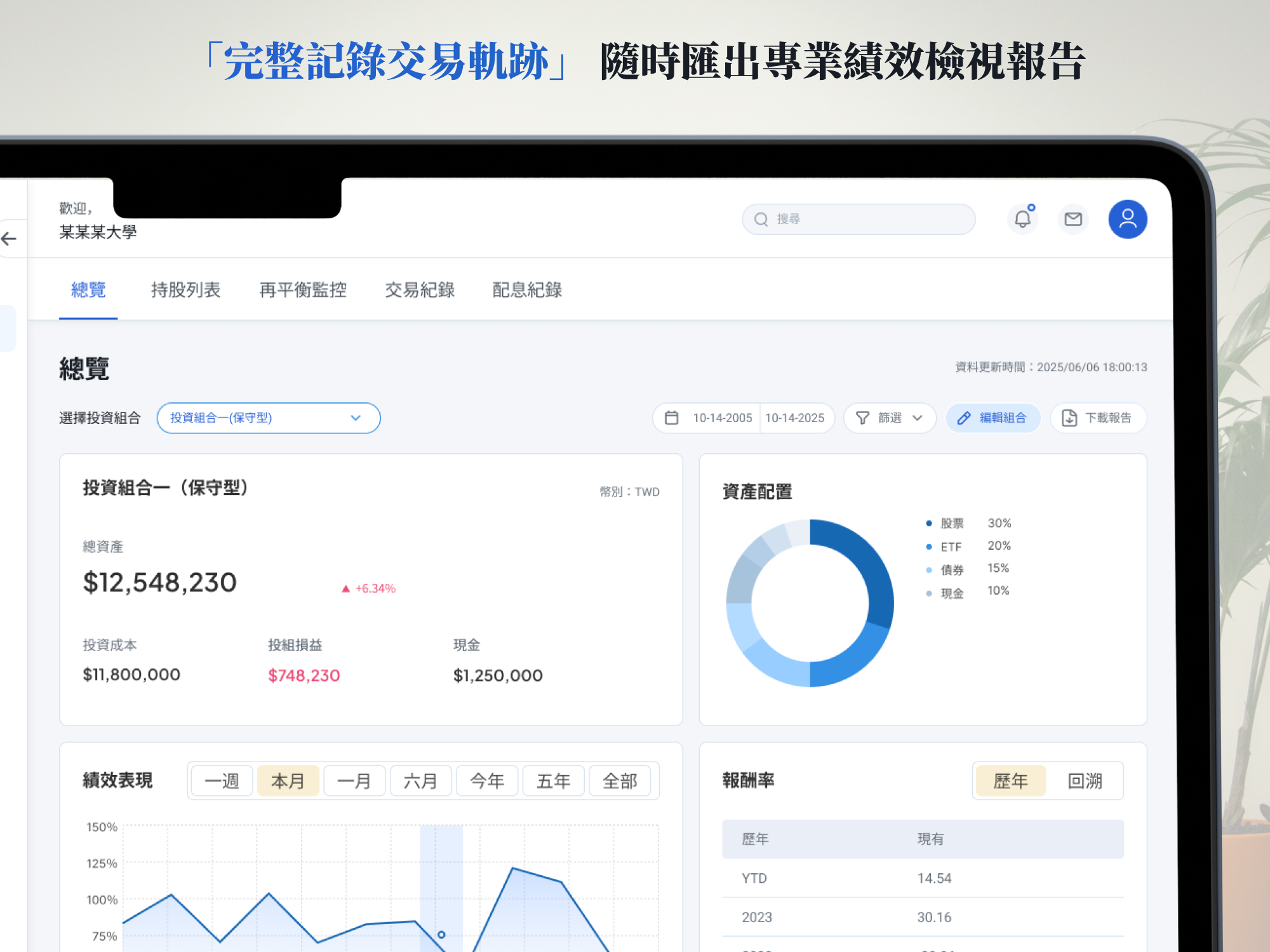
Task: Click the back arrow in the sidebar
Action: 10,239
